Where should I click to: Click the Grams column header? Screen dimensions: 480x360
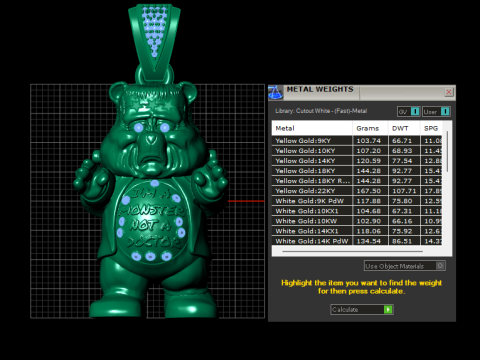pyautogui.click(x=370, y=128)
